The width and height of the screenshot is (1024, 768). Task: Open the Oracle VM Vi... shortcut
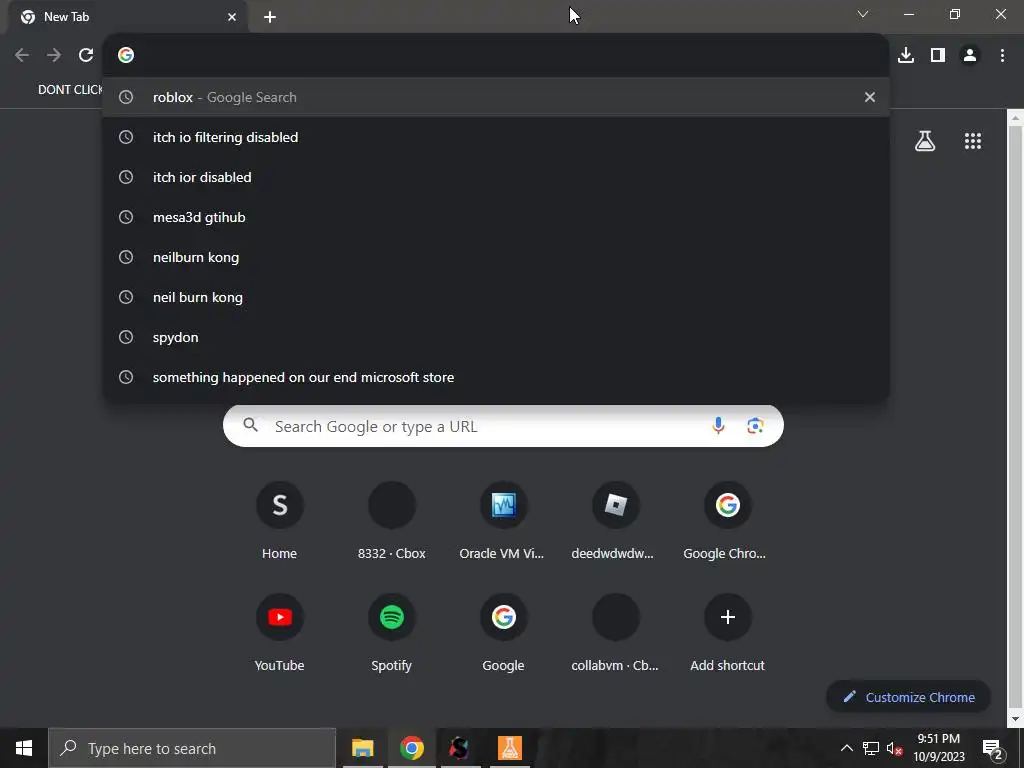point(503,521)
